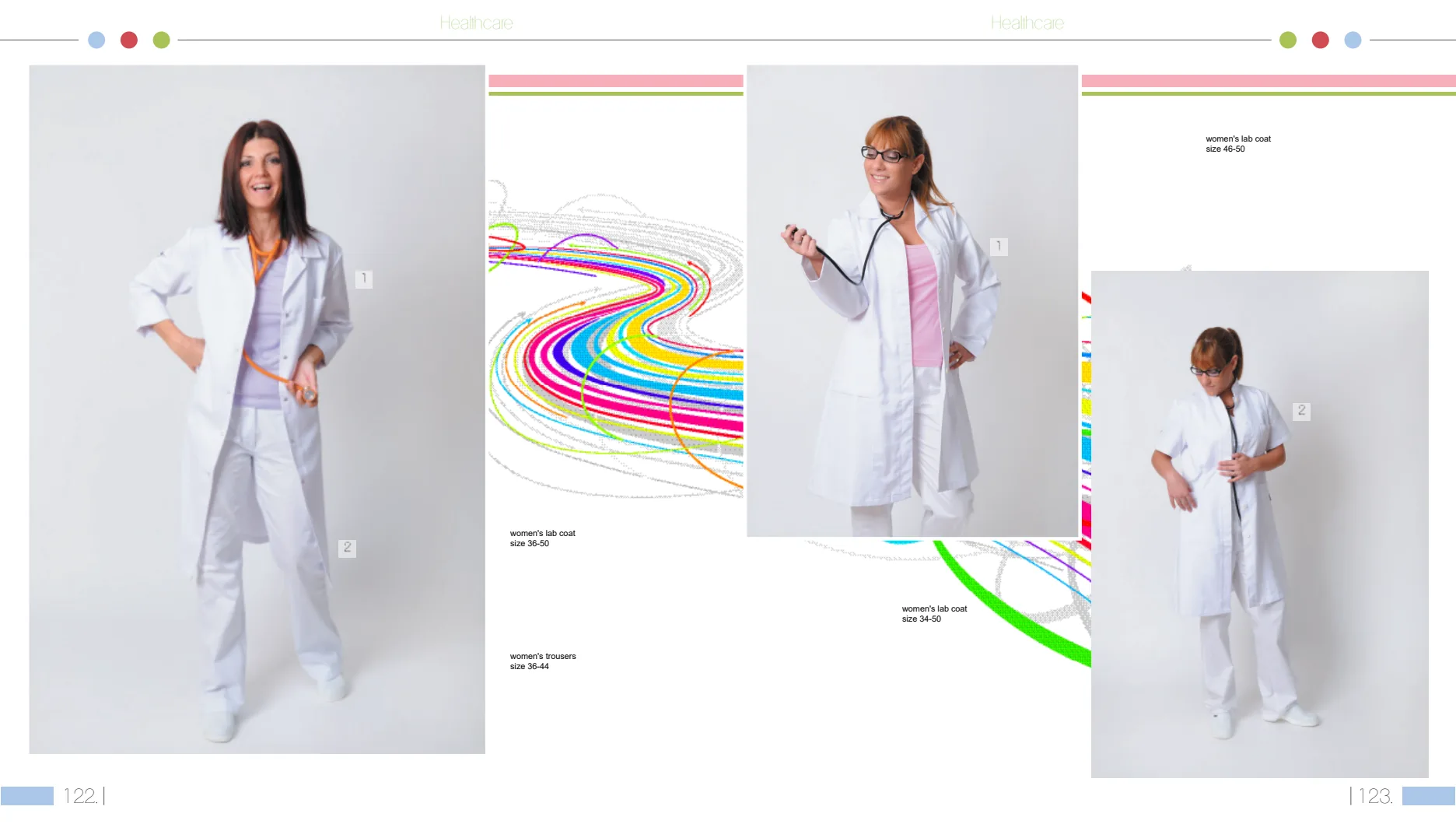Open the photo of woman holding stethoscope
Viewport: 1456px width, 831px height.
pyautogui.click(x=912, y=300)
